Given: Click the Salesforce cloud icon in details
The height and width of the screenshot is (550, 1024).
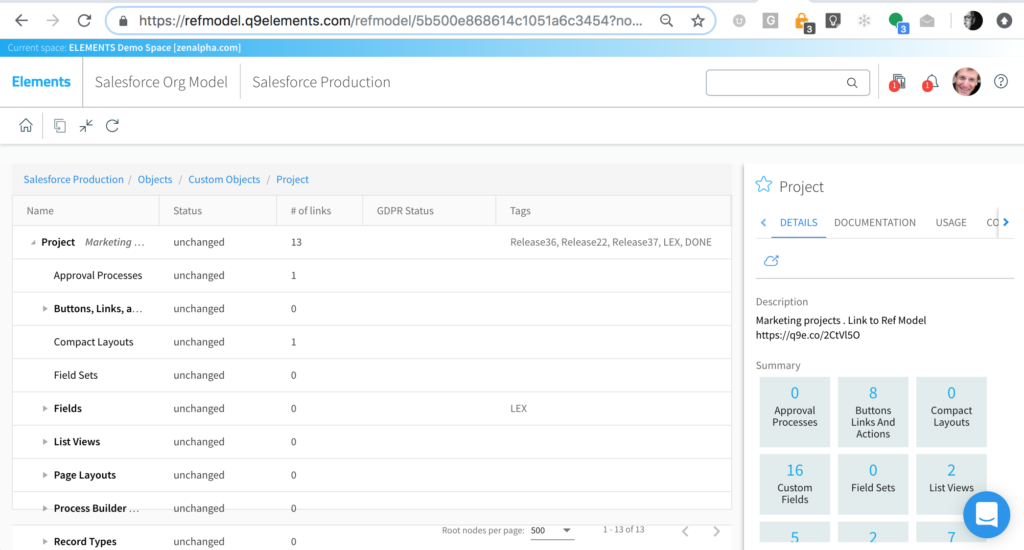Looking at the screenshot, I should [771, 260].
